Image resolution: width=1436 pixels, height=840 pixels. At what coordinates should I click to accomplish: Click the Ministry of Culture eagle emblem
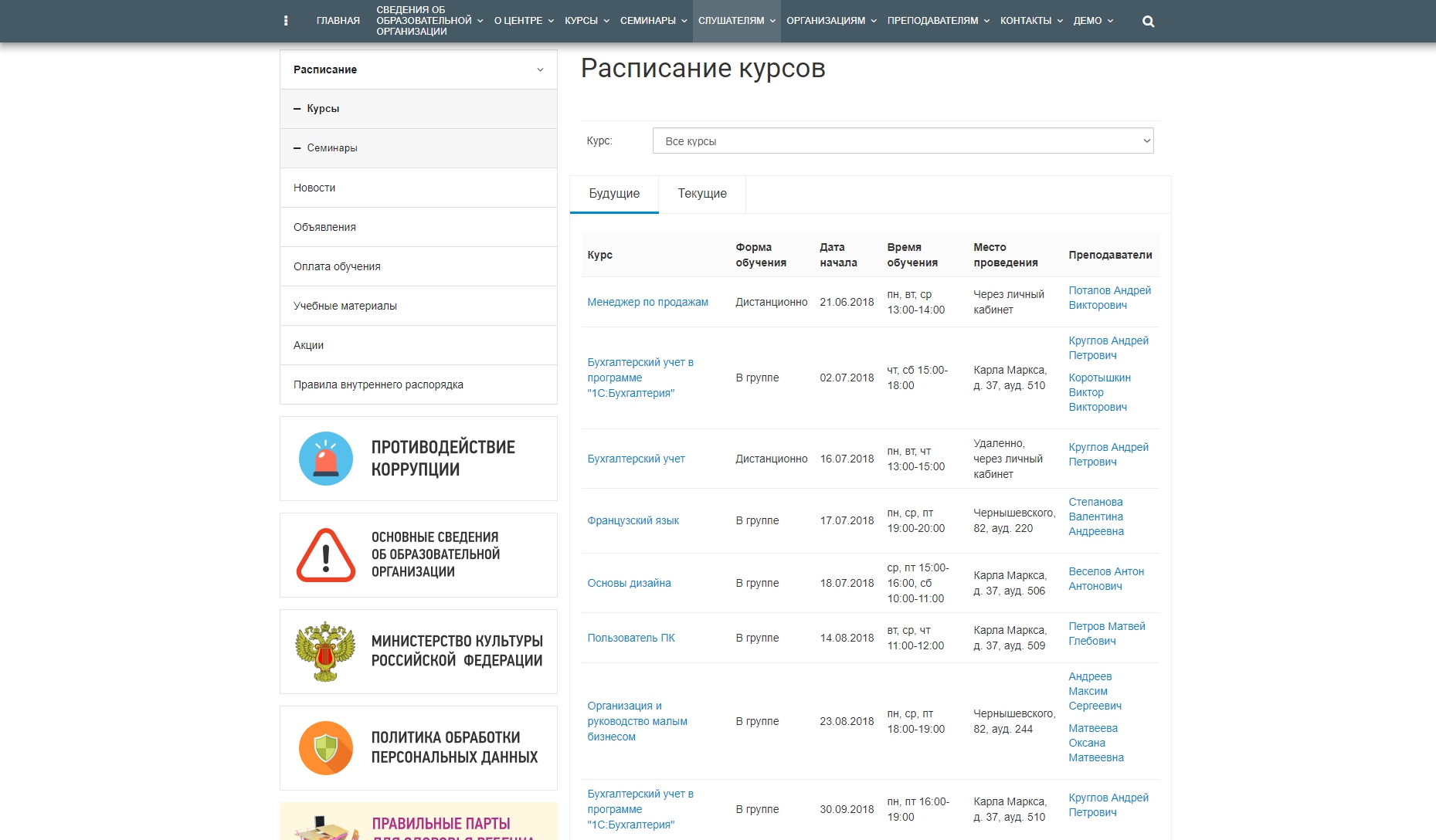(325, 652)
